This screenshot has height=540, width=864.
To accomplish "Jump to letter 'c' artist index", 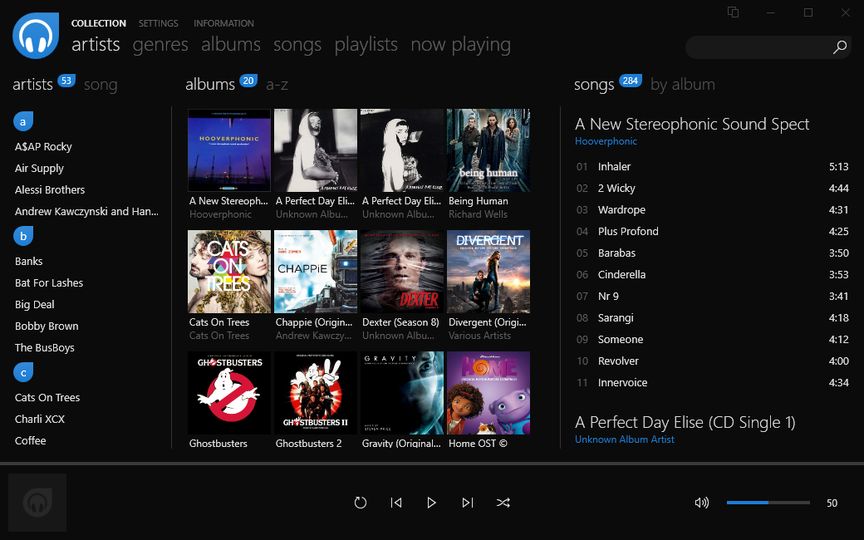I will point(23,372).
